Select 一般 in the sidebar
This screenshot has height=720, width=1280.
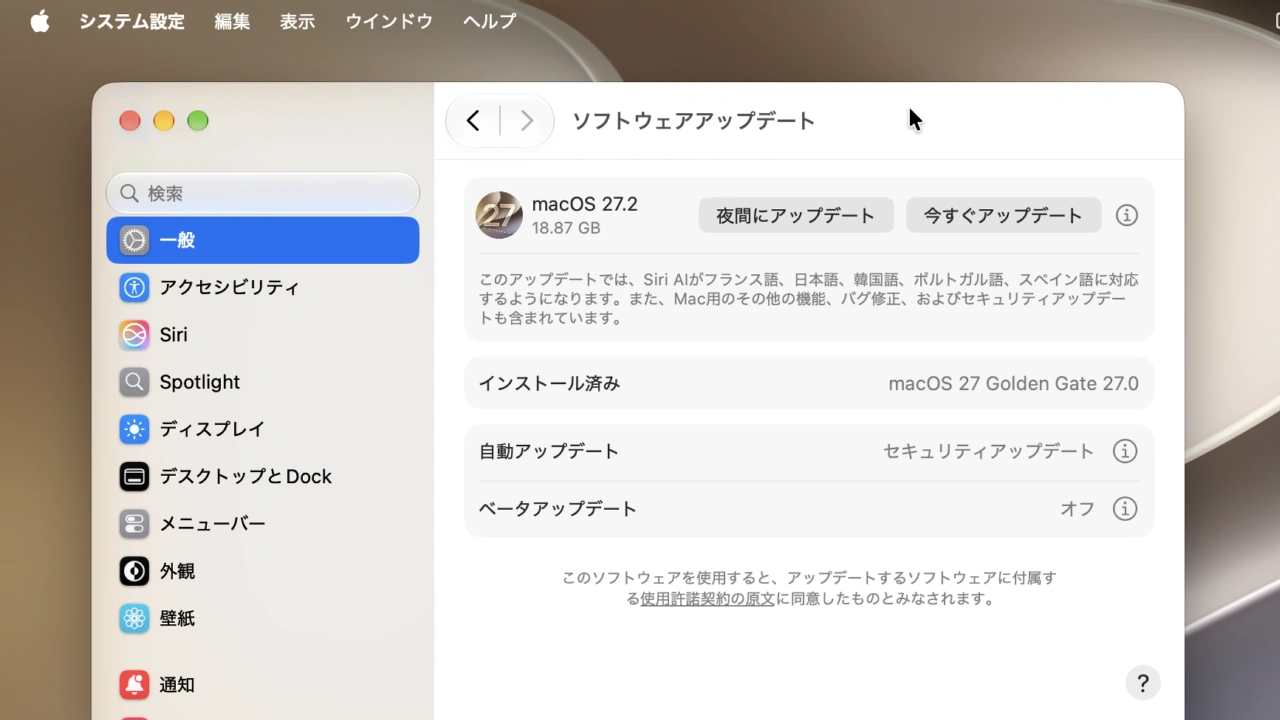263,240
